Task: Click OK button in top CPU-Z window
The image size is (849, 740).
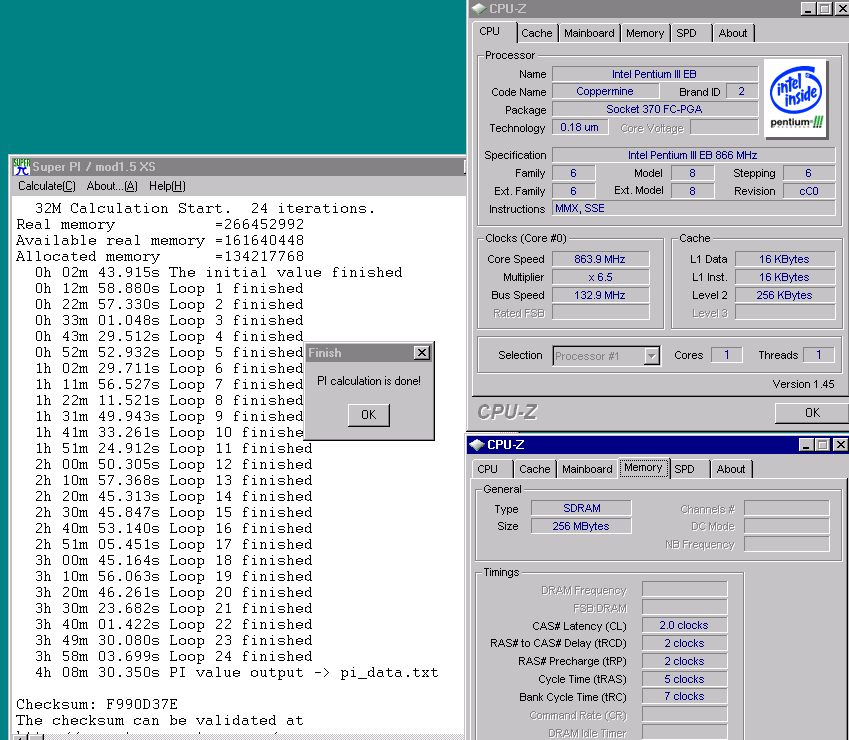Action: click(x=812, y=413)
